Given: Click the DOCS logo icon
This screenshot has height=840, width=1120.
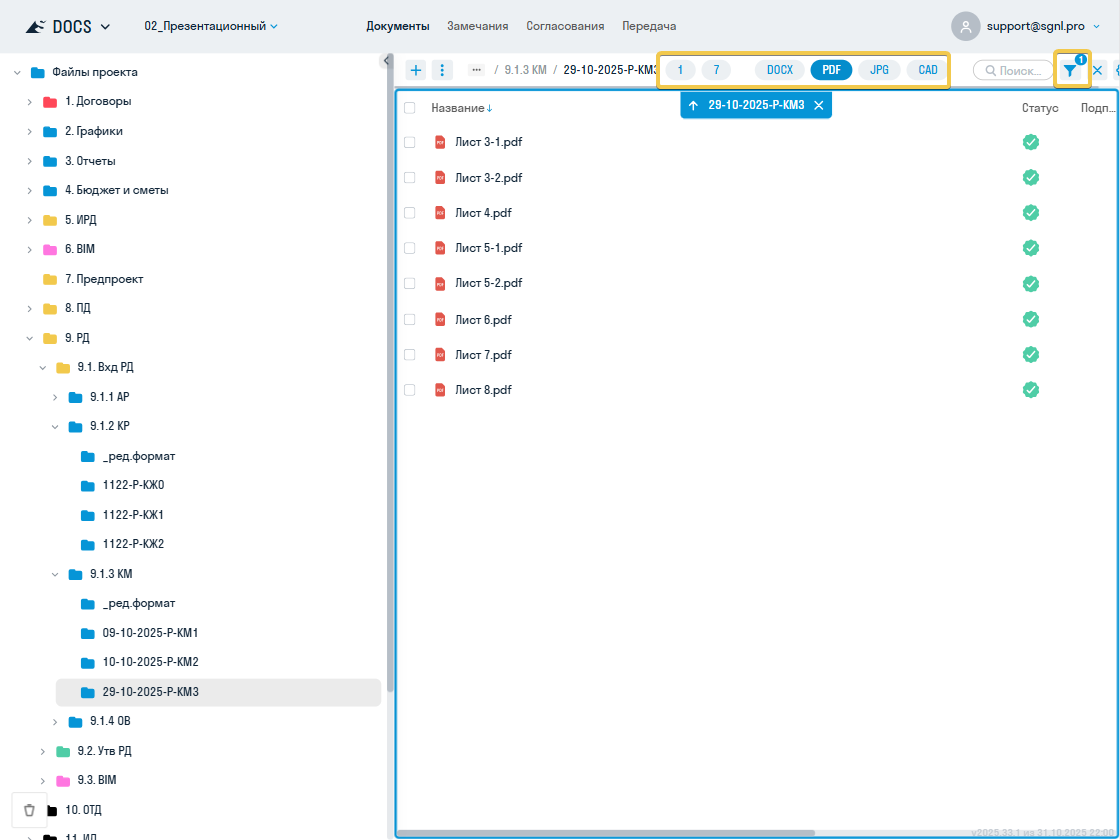Looking at the screenshot, I should coord(35,26).
